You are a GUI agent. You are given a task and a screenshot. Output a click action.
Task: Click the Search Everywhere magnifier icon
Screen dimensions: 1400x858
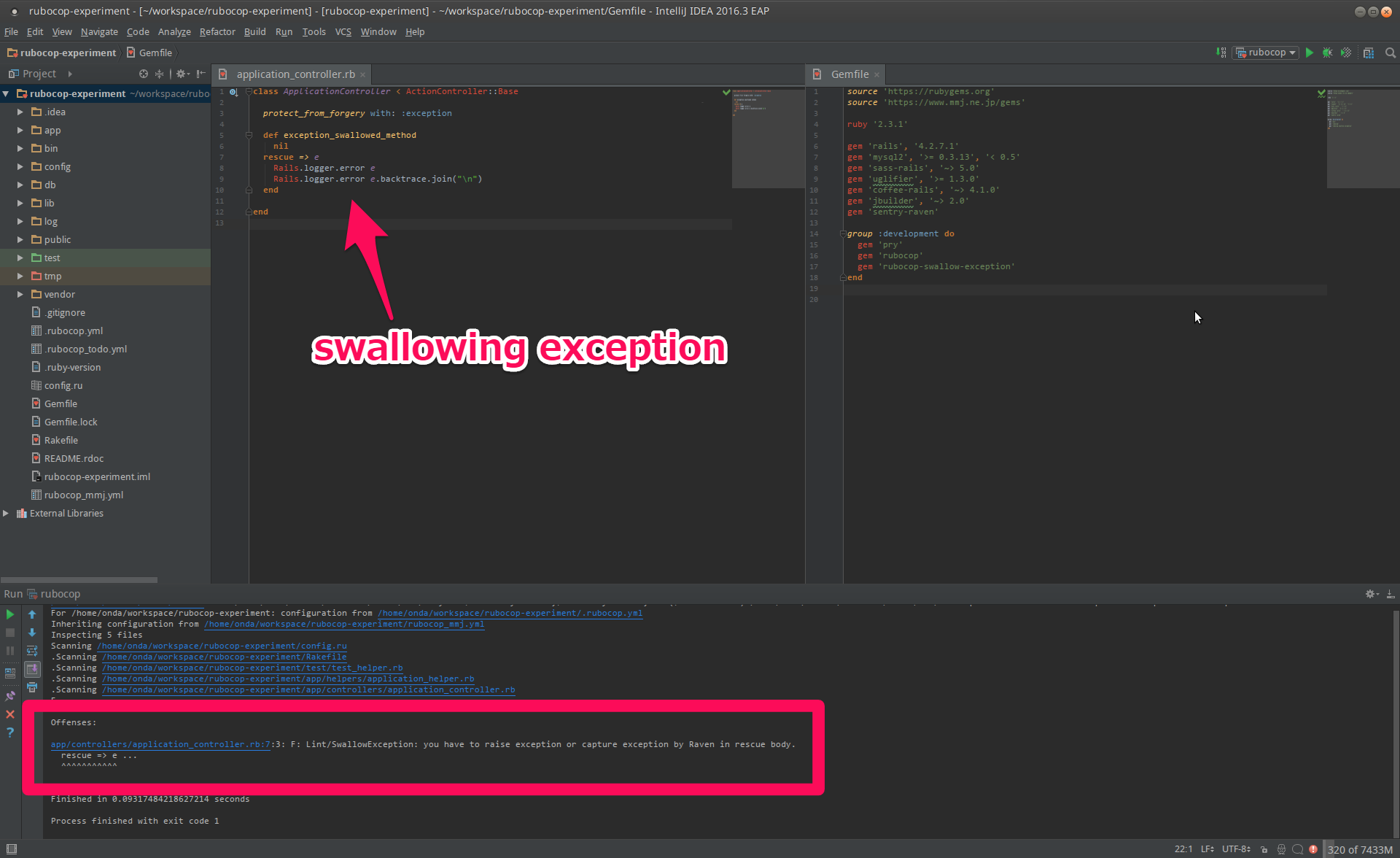coord(1391,53)
